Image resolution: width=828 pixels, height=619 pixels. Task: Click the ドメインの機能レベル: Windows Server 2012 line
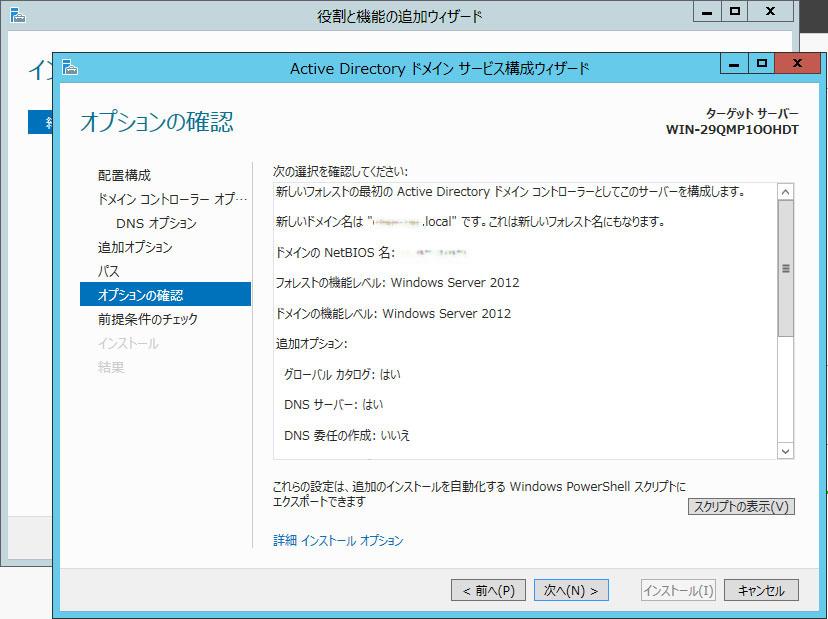393,313
